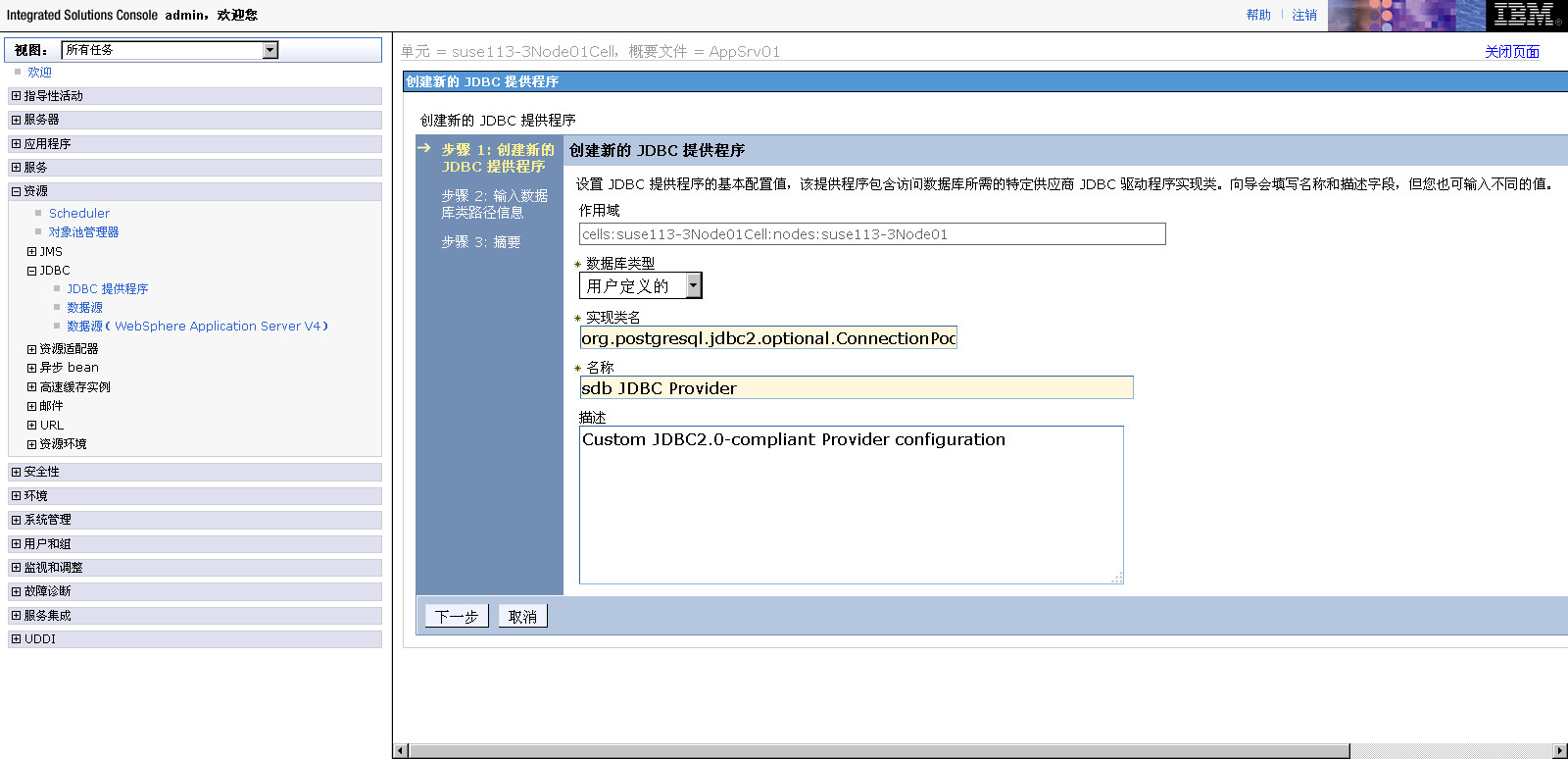Click the IBM logo
The image size is (1568, 759).
(1527, 16)
